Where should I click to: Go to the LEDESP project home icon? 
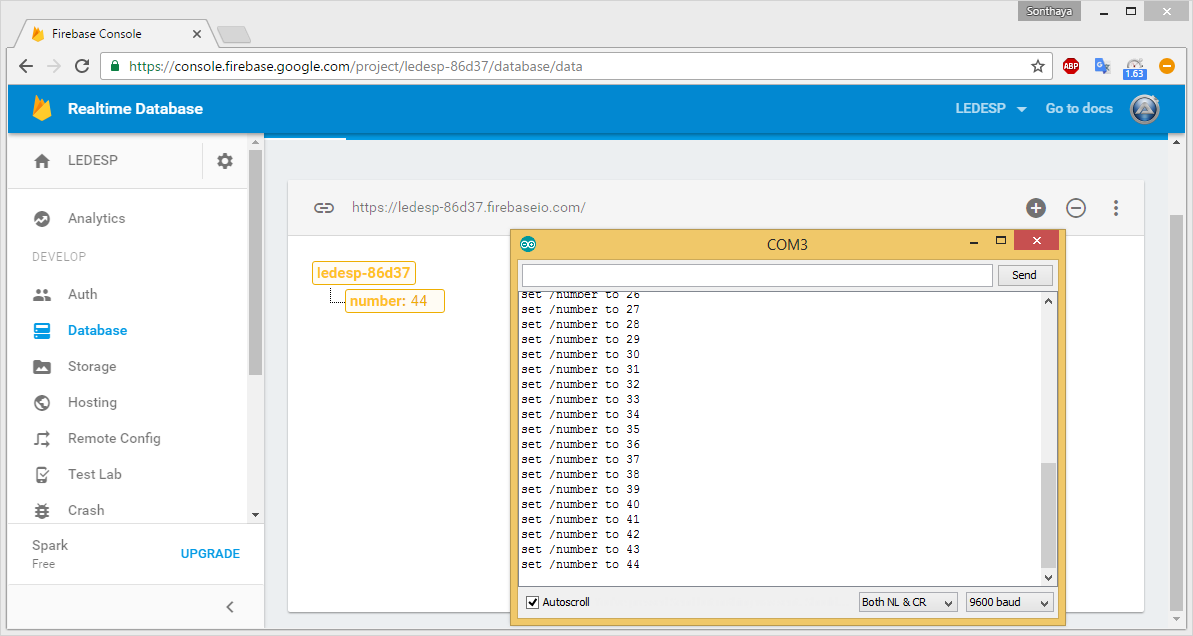(x=42, y=161)
